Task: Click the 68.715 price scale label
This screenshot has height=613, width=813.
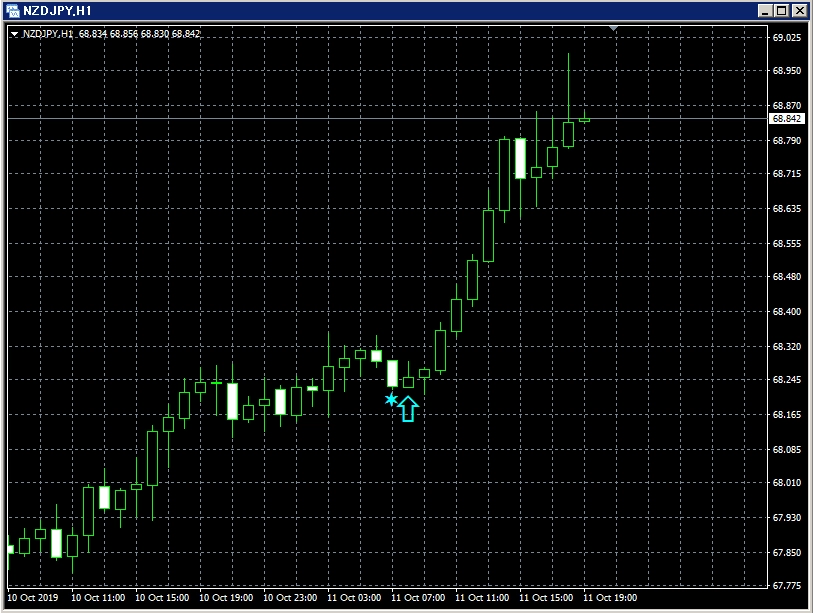Action: [787, 174]
